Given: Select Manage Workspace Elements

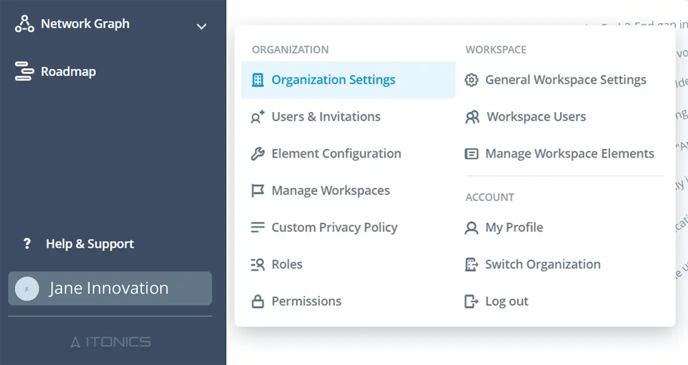Looking at the screenshot, I should click(x=563, y=154).
